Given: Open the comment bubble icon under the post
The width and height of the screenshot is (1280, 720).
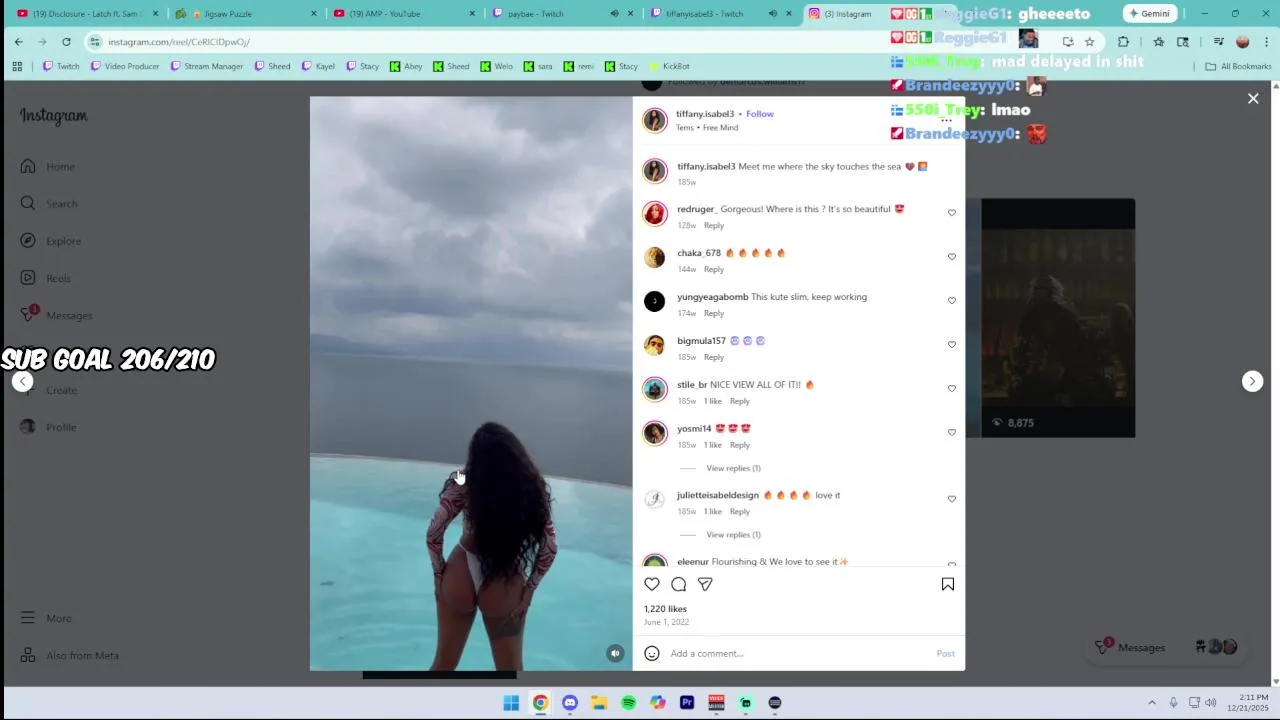Looking at the screenshot, I should click(x=679, y=584).
